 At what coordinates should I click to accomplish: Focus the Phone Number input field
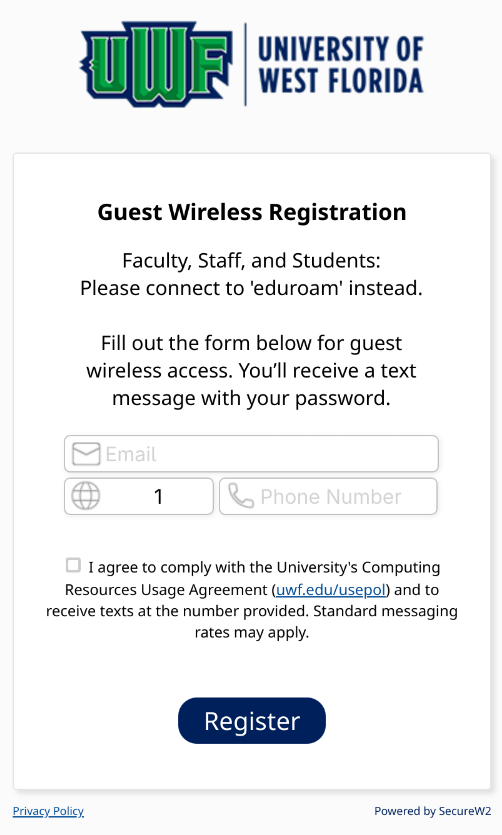pyautogui.click(x=328, y=496)
